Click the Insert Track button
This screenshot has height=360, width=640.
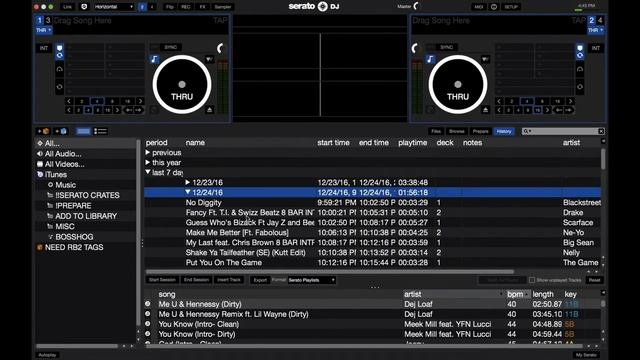point(229,280)
